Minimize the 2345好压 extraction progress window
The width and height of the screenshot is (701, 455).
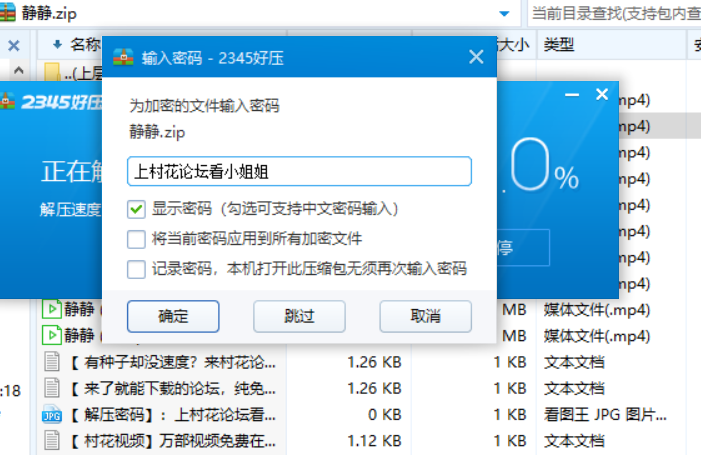click(572, 95)
